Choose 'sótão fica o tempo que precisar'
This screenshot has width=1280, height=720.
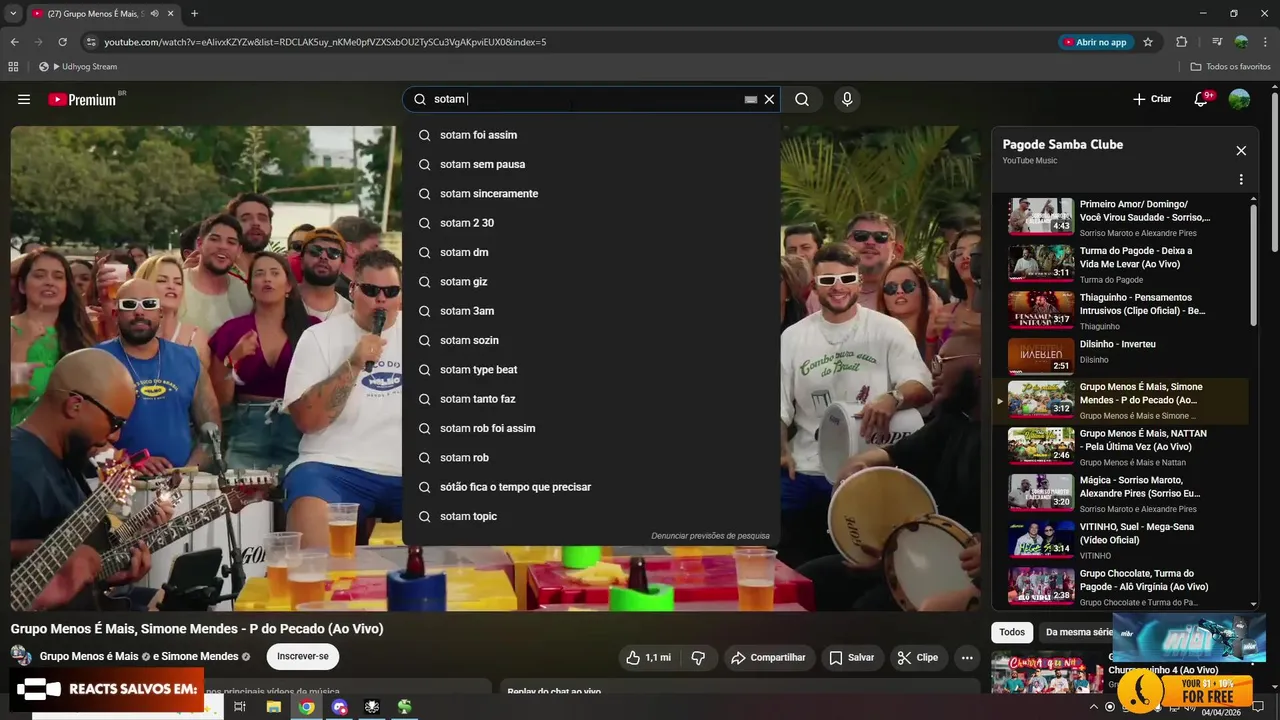tap(591, 487)
